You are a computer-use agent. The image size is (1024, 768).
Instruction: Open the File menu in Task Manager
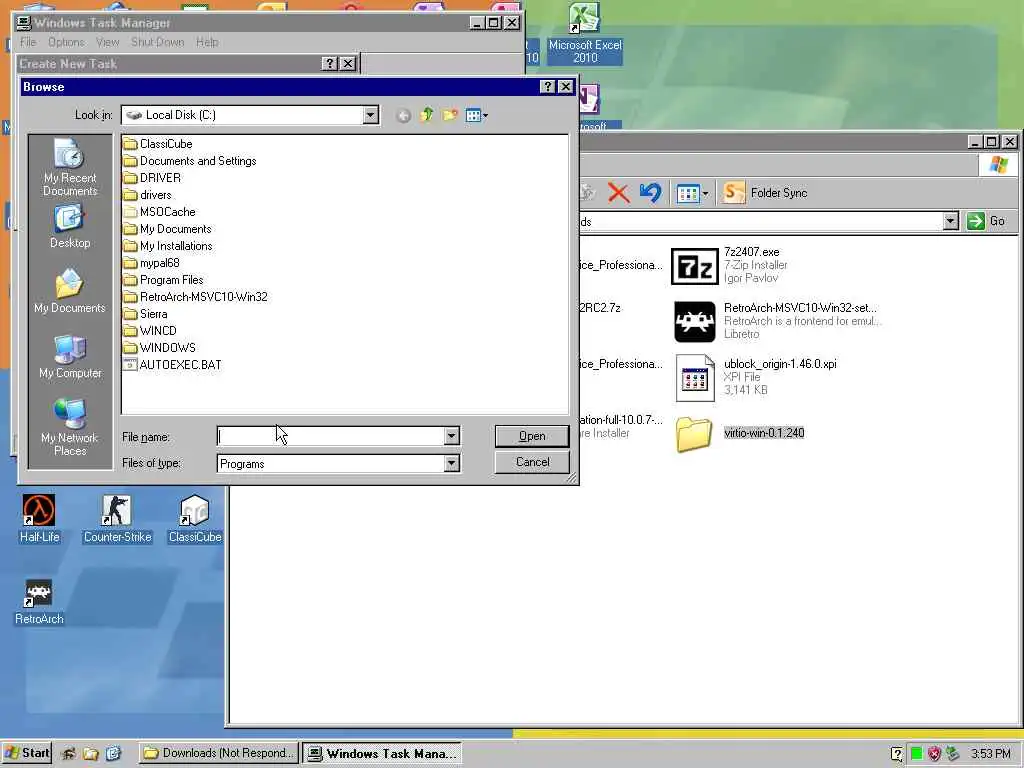coord(28,42)
